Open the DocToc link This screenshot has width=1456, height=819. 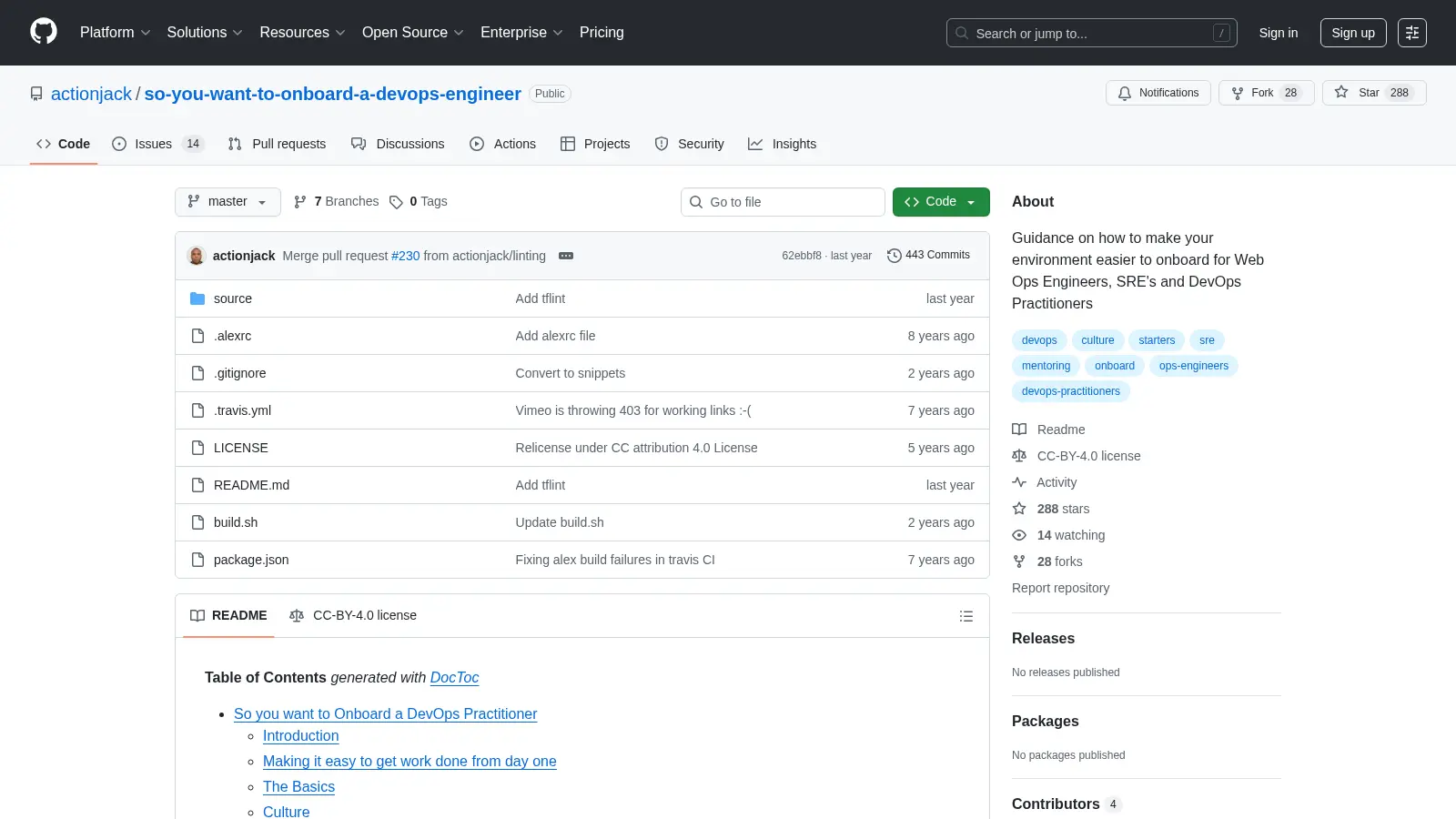[454, 678]
